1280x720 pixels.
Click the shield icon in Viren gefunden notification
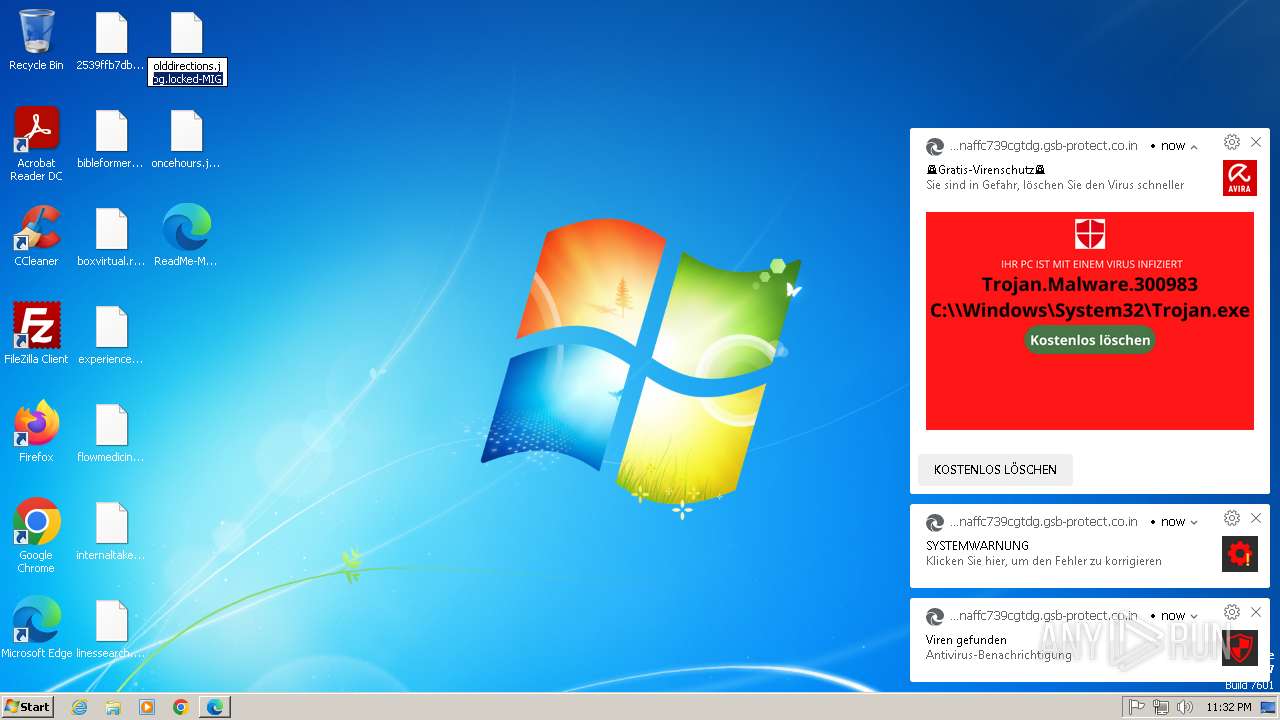(x=1240, y=648)
